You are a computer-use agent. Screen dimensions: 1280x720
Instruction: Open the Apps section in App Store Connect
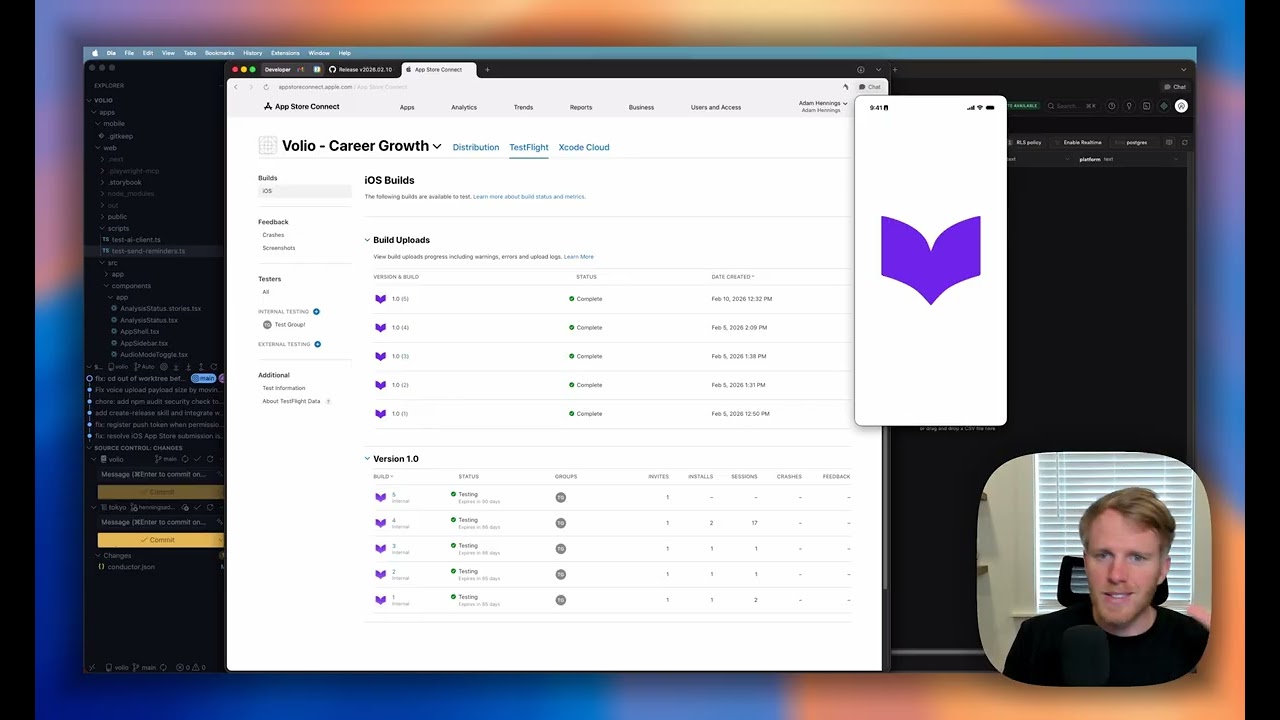pyautogui.click(x=407, y=107)
